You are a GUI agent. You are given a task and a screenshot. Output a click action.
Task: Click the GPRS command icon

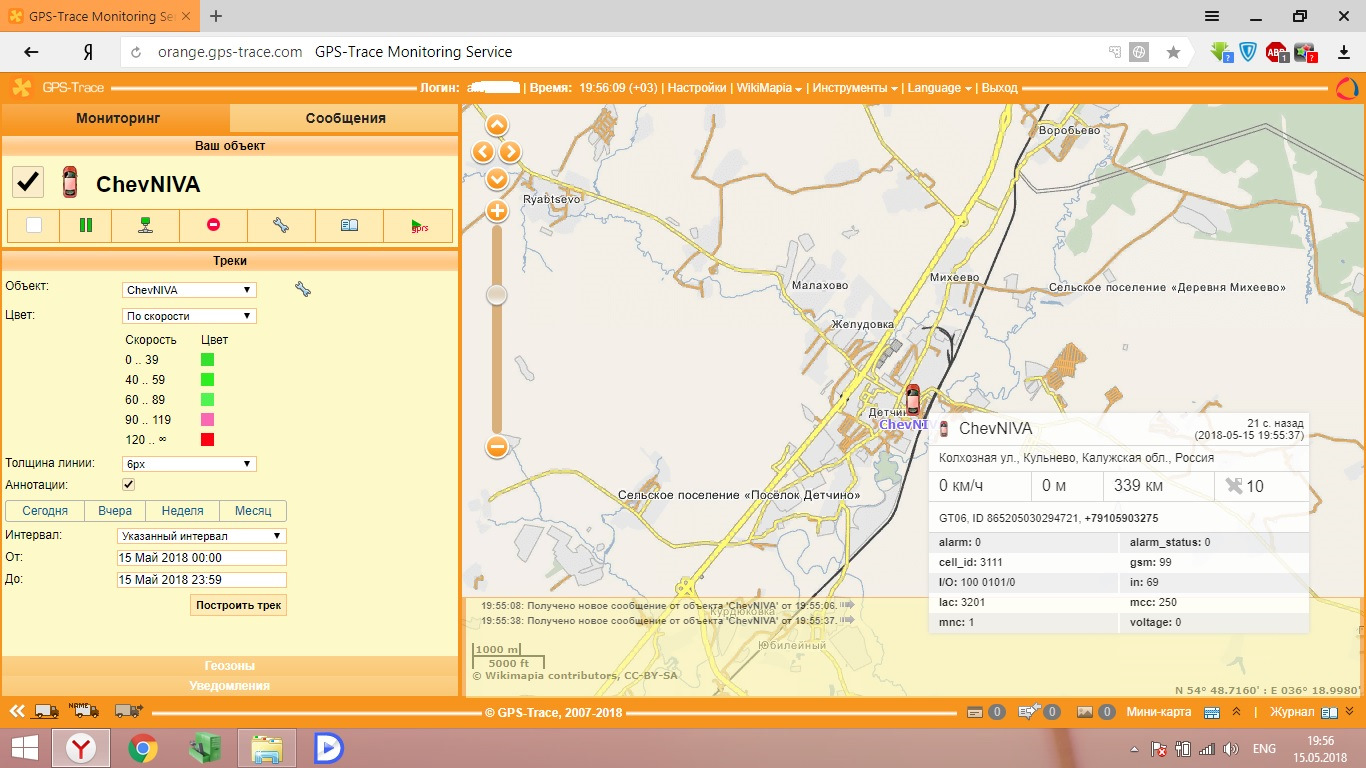(x=419, y=226)
